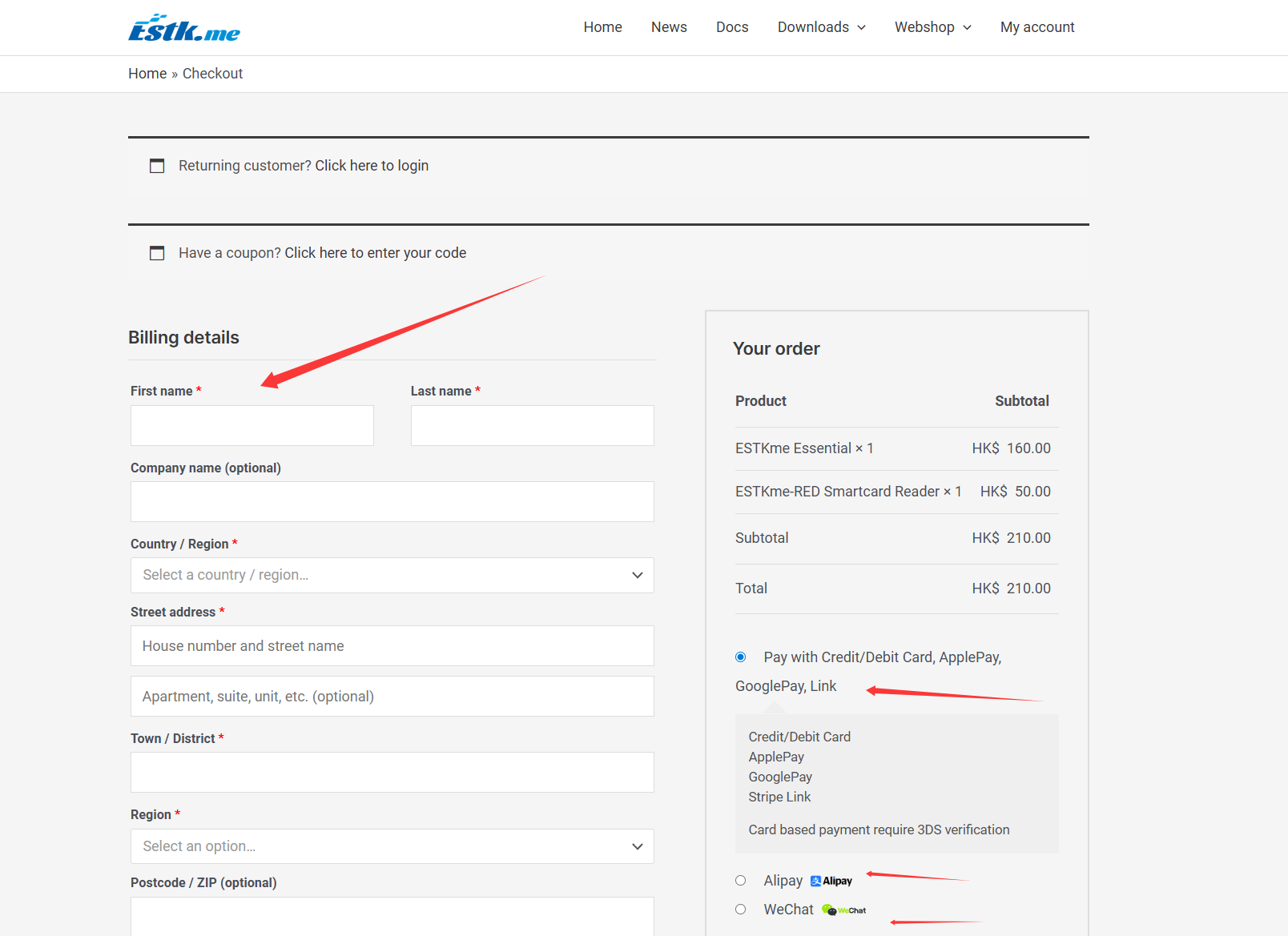Open the News menu item
The height and width of the screenshot is (936, 1288).
coord(669,27)
